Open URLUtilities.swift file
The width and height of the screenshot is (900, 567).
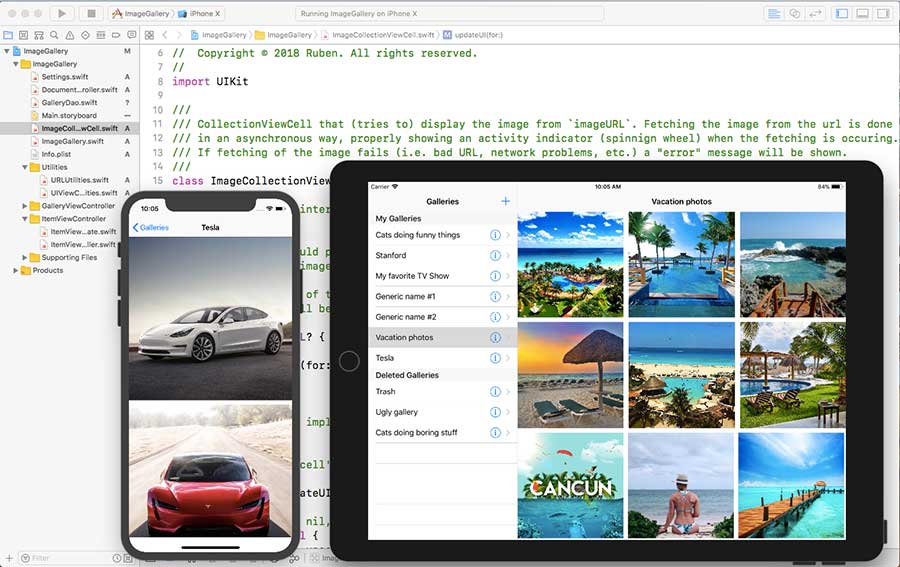(79, 180)
